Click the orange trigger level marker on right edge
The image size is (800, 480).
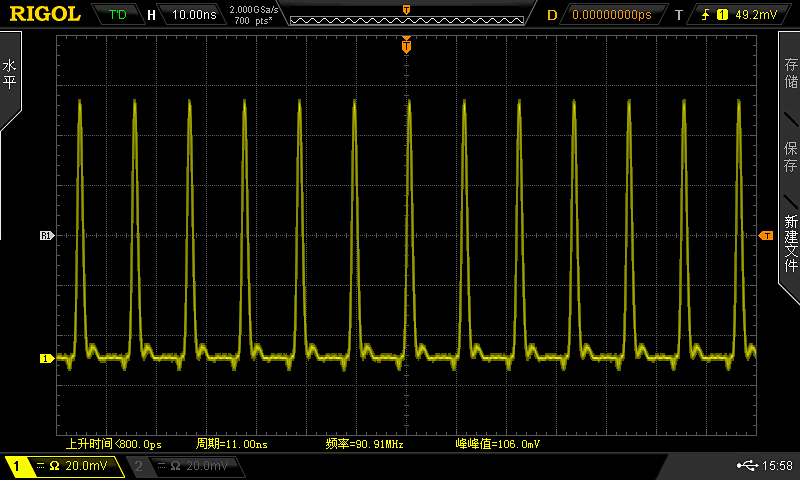pyautogui.click(x=767, y=235)
